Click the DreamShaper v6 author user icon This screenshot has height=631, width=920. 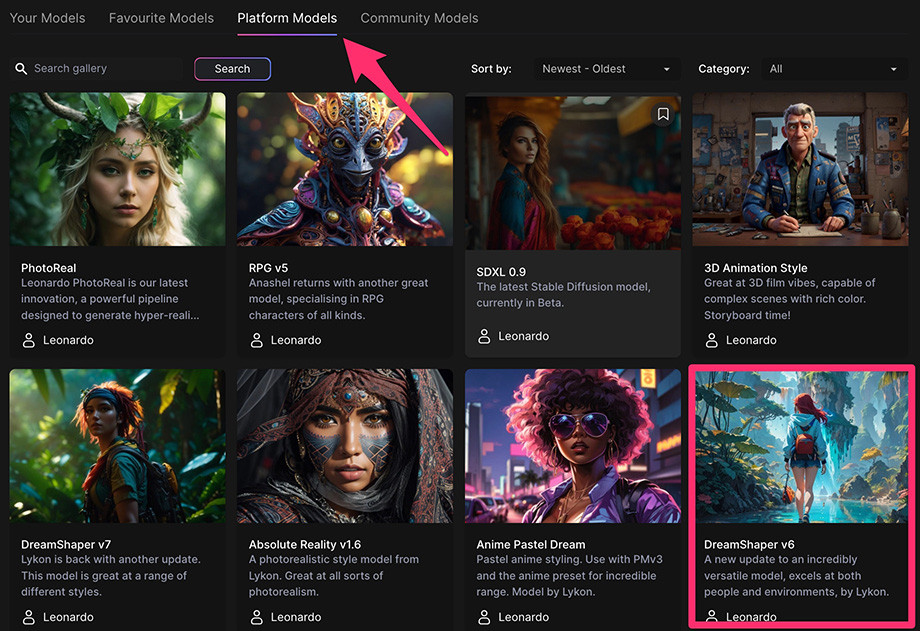[x=712, y=616]
